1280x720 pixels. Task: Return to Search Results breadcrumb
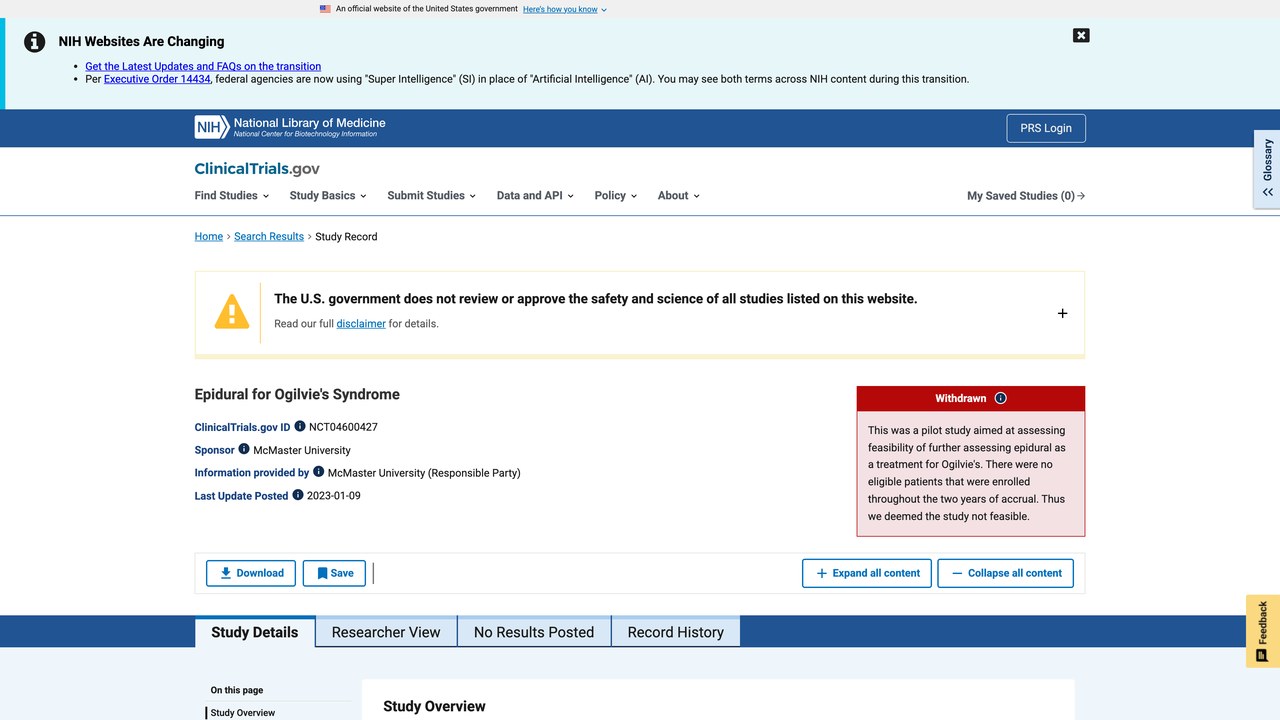pos(269,237)
